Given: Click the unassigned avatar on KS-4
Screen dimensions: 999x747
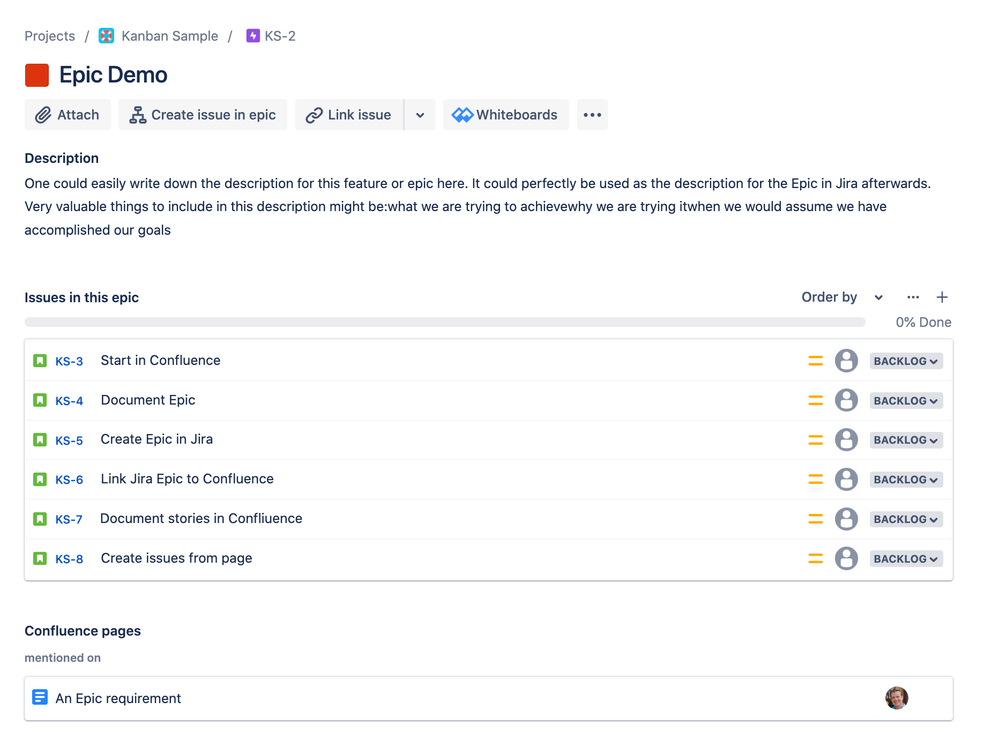Looking at the screenshot, I should (x=846, y=400).
